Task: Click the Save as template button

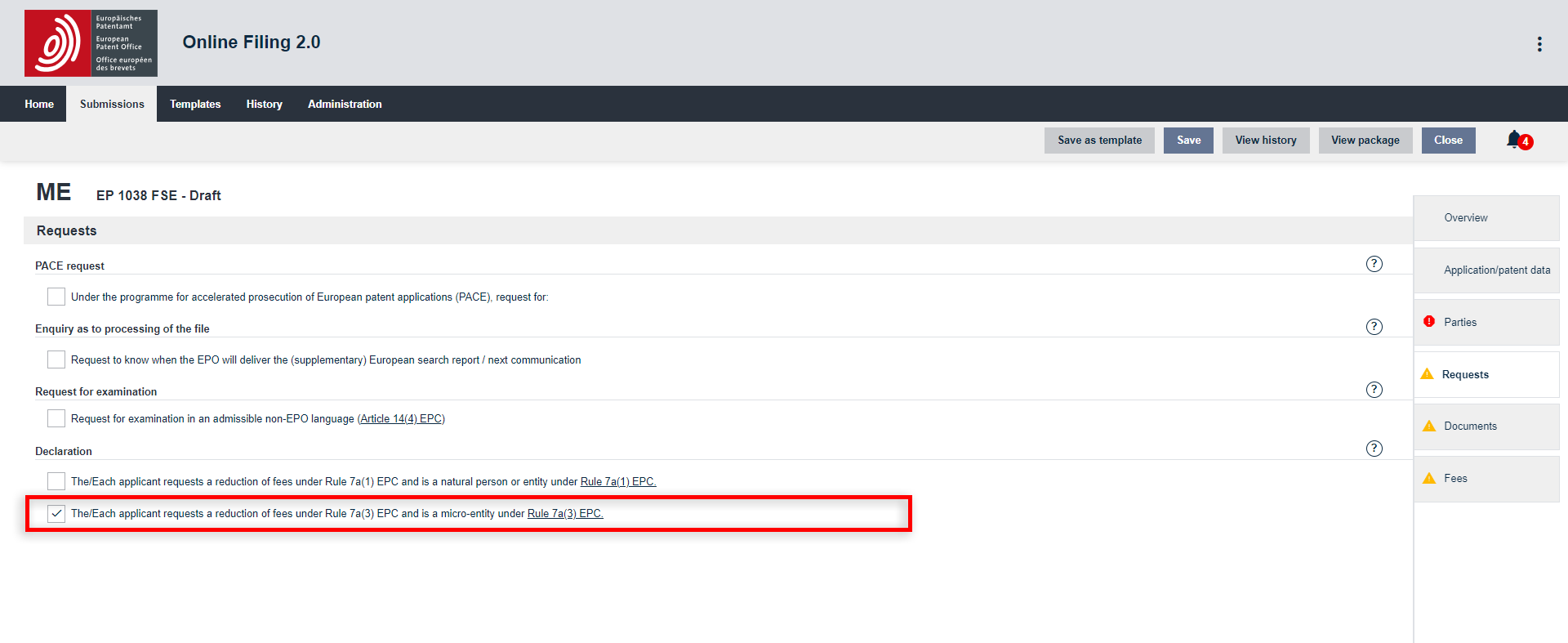Action: [1099, 141]
